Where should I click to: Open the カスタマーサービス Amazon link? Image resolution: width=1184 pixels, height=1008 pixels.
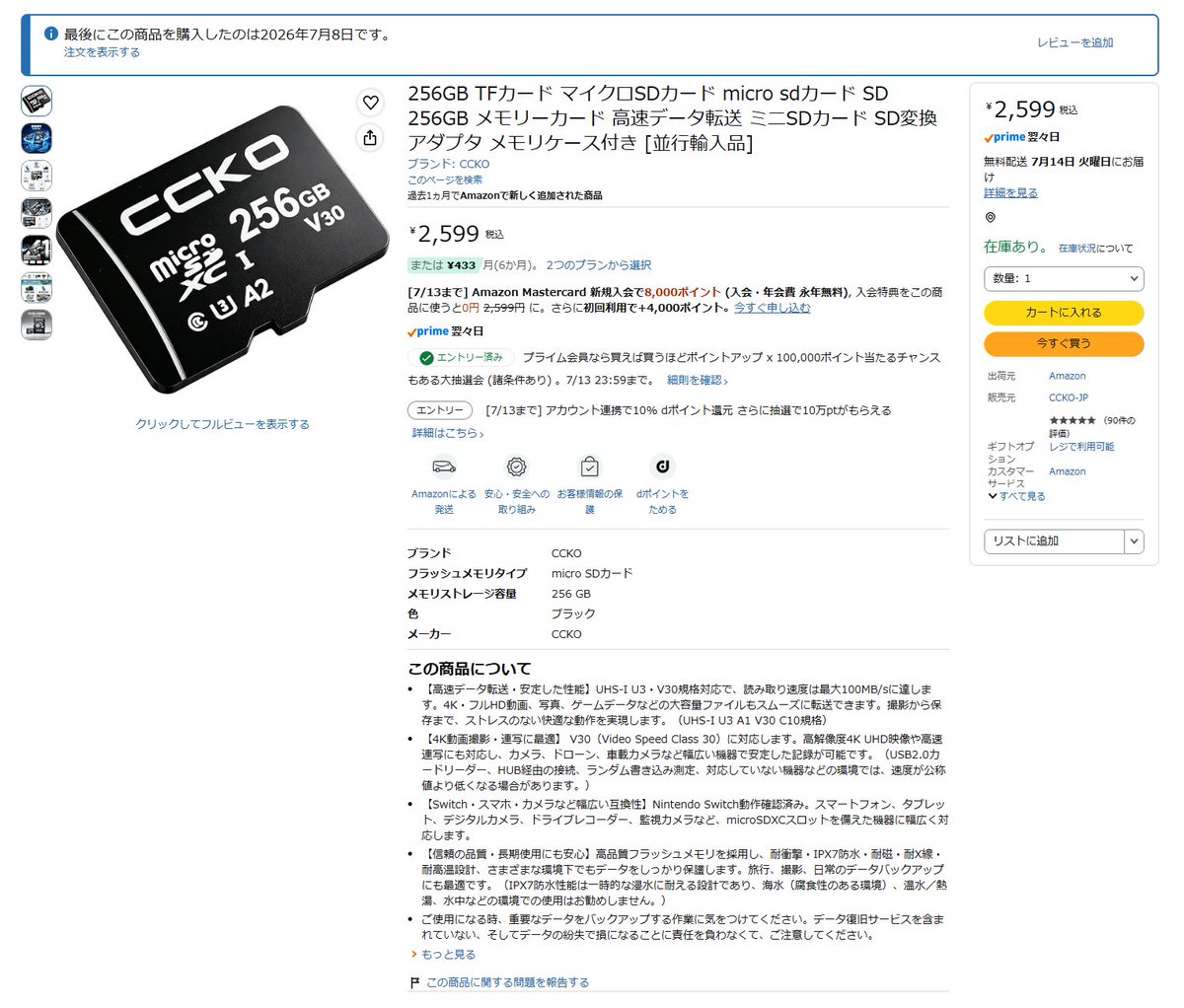(1068, 471)
